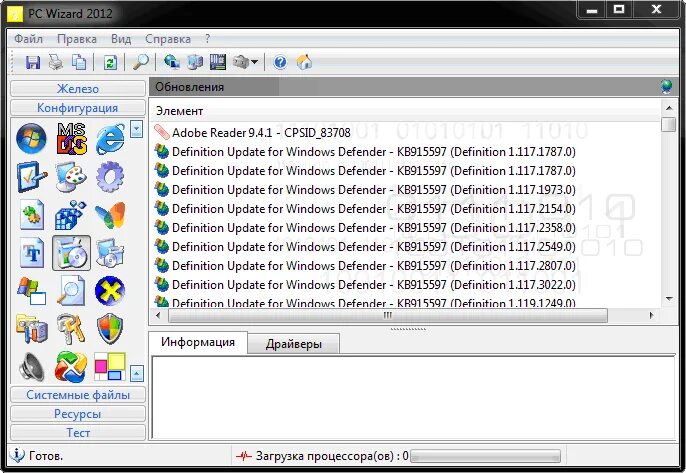Click the network computers toolbar icon
The height and width of the screenshot is (473, 686).
pos(195,62)
